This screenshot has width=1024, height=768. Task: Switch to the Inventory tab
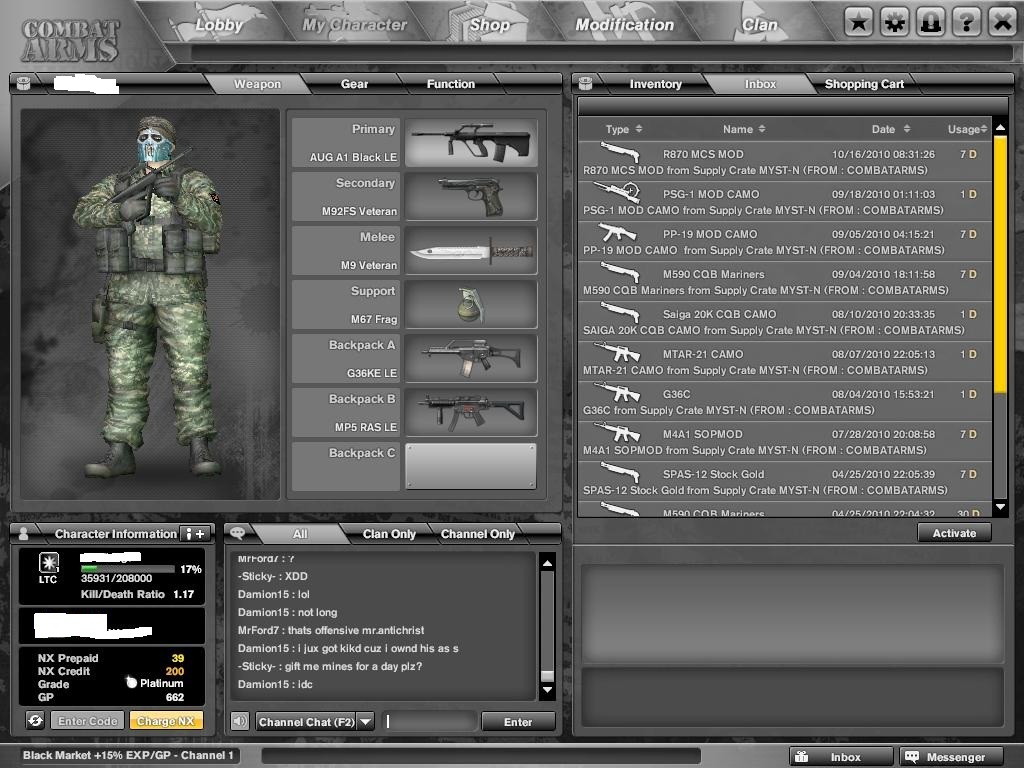click(655, 84)
